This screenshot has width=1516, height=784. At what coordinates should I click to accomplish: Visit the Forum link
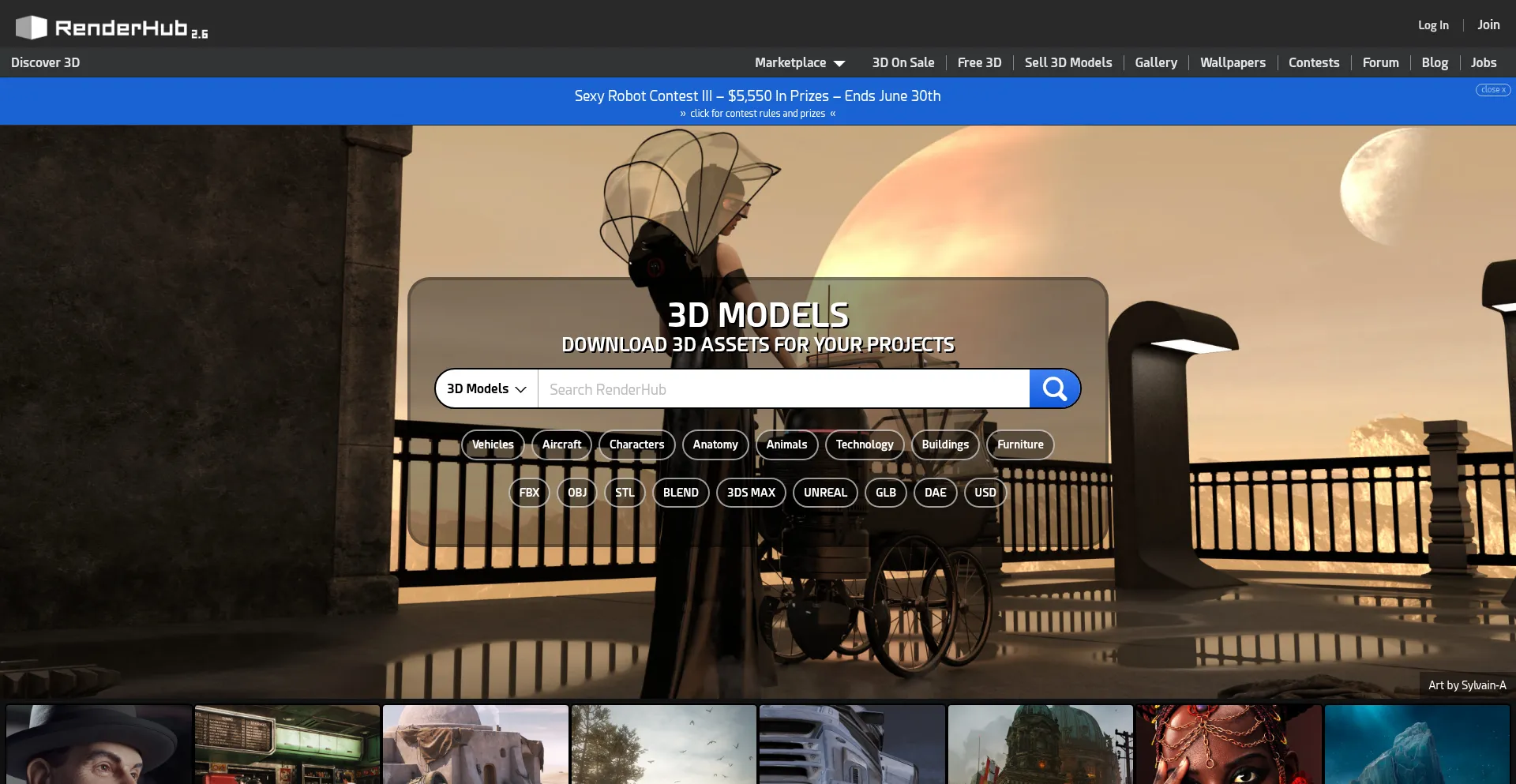[1380, 62]
